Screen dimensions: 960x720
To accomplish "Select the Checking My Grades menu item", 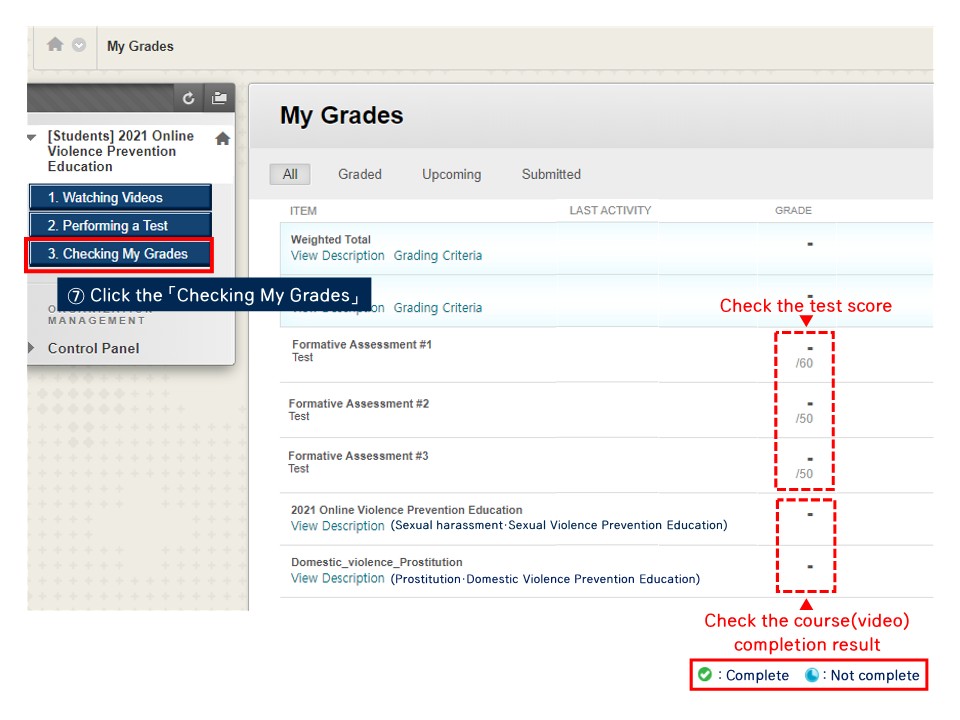I will coord(120,254).
